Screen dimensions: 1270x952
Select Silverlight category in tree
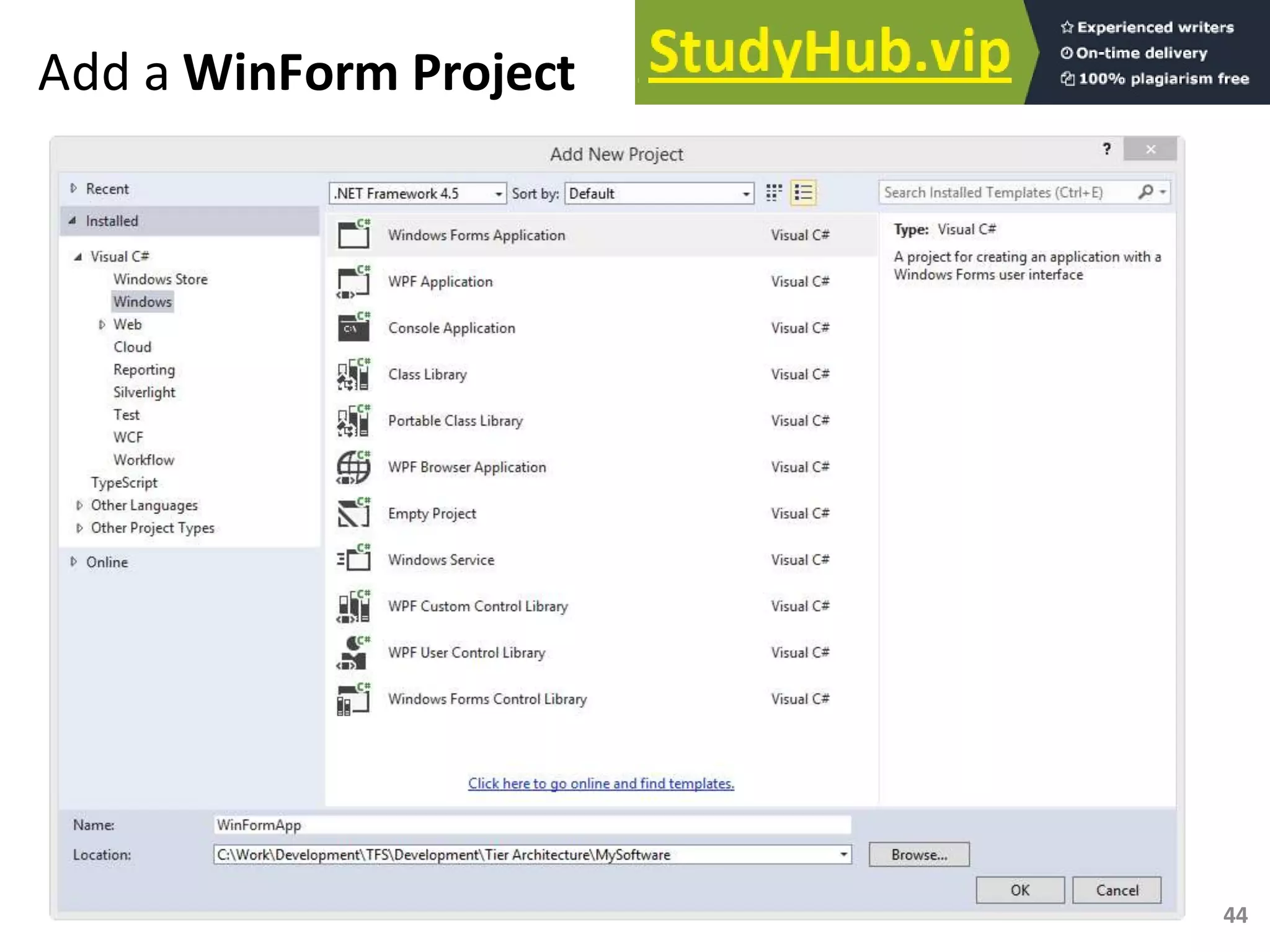pyautogui.click(x=144, y=392)
